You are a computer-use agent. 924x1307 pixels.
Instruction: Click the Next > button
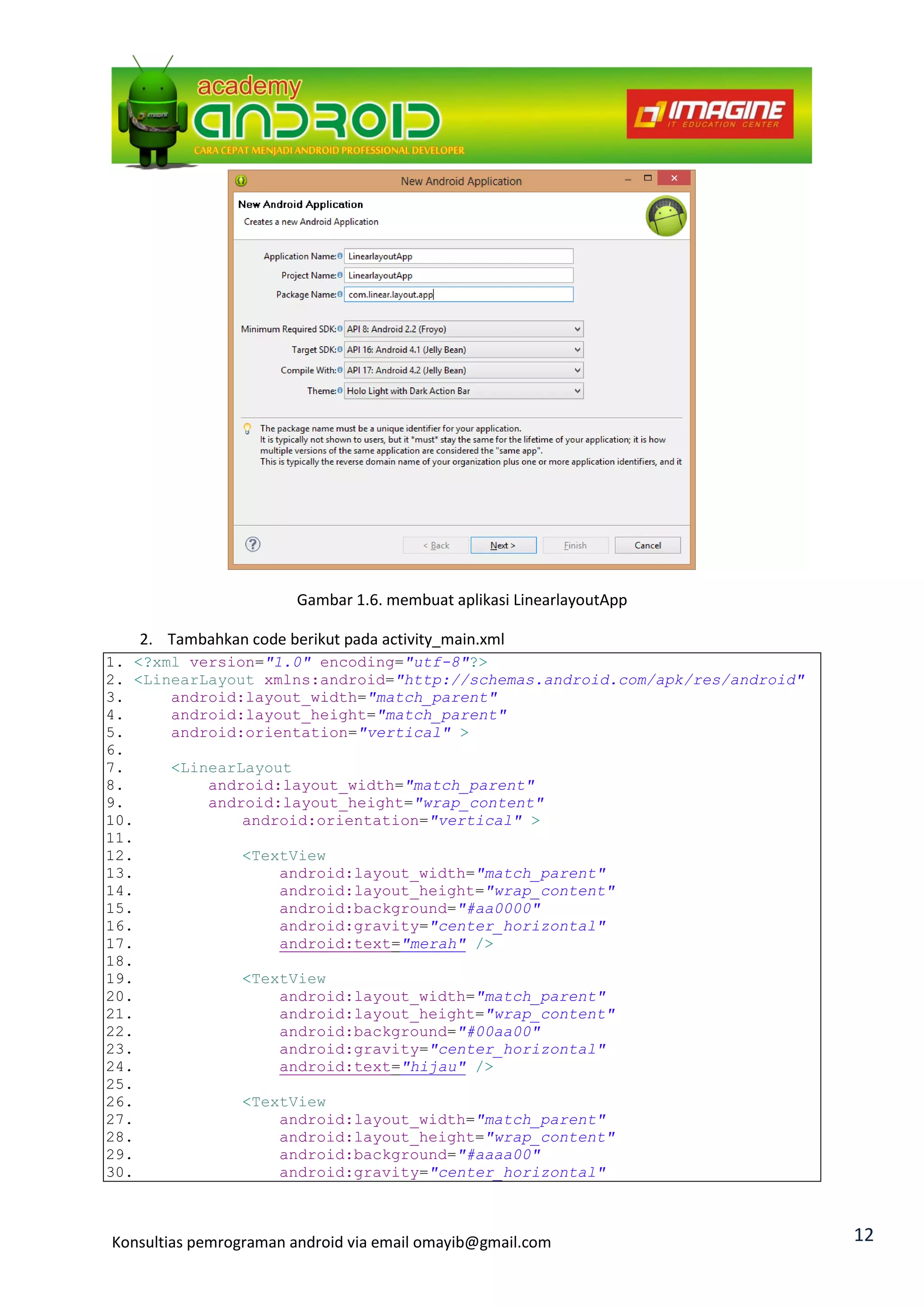[503, 545]
